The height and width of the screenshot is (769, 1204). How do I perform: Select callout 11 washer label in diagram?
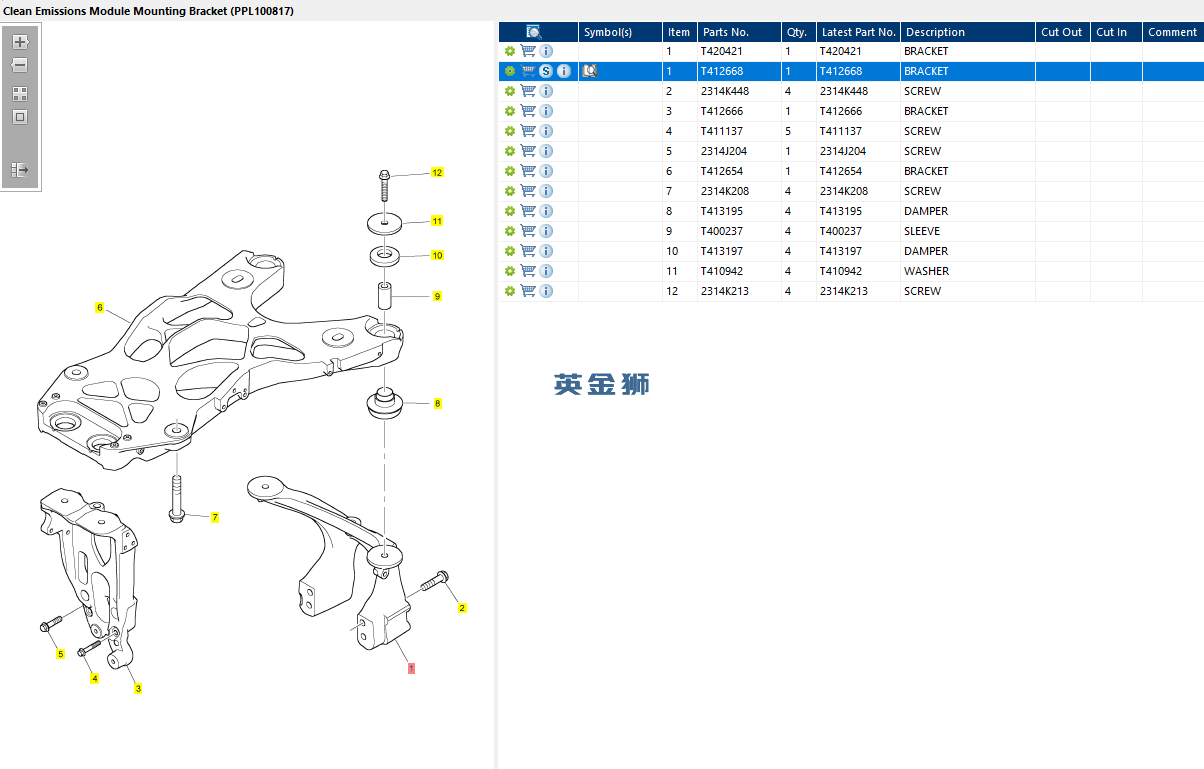(437, 221)
